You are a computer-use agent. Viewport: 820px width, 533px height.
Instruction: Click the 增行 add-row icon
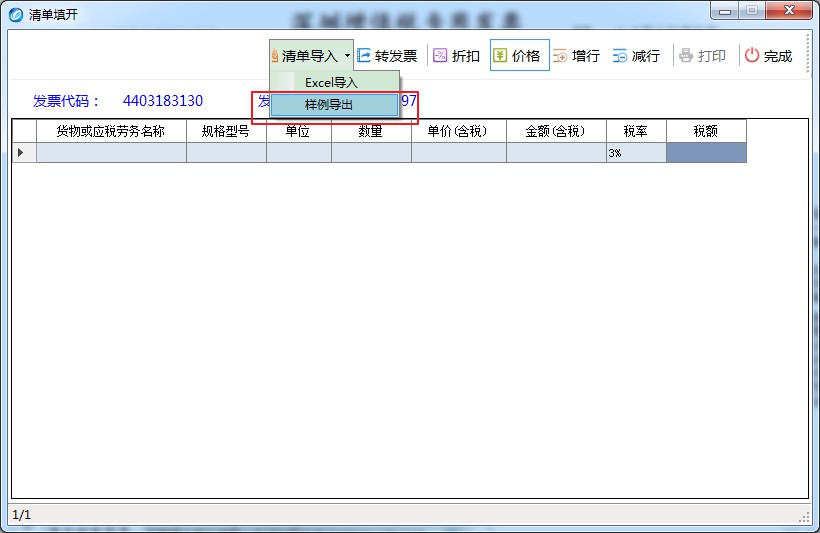560,55
